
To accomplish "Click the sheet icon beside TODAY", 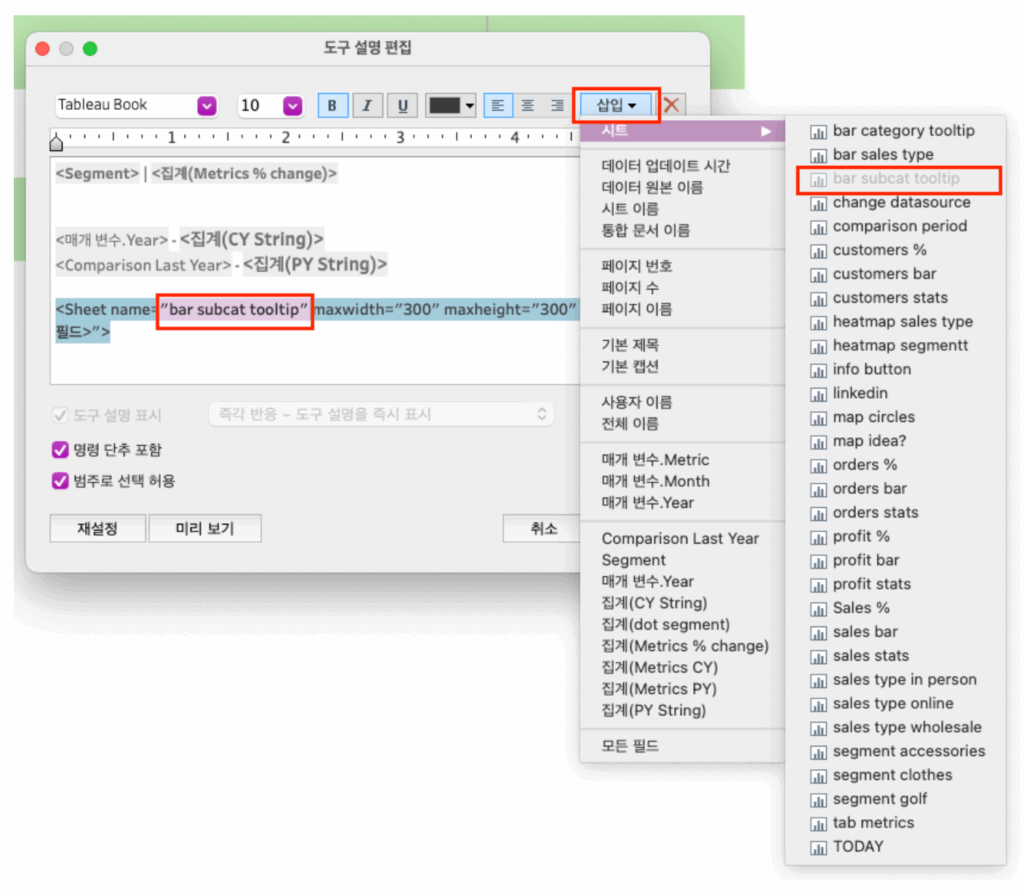I will (x=818, y=847).
